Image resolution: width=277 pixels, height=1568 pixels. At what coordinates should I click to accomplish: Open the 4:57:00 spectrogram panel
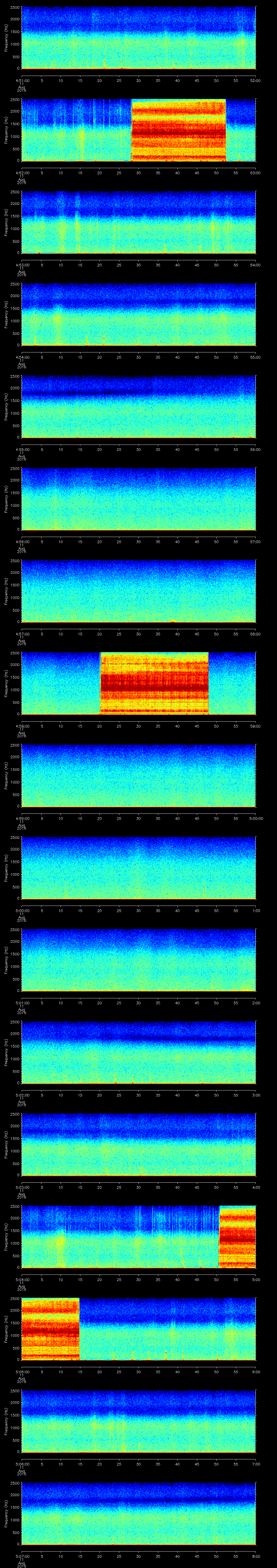(138, 590)
